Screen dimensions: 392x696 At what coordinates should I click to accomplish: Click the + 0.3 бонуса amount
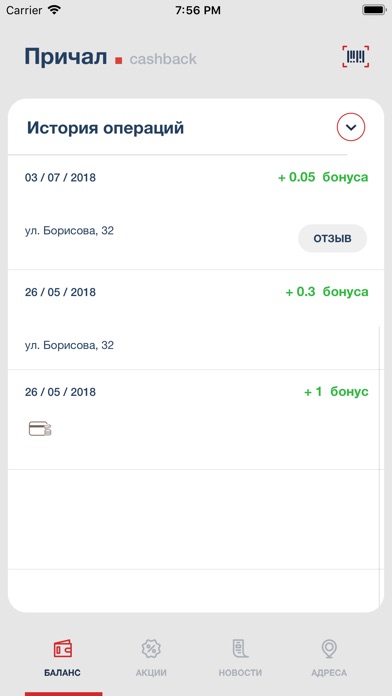click(327, 292)
